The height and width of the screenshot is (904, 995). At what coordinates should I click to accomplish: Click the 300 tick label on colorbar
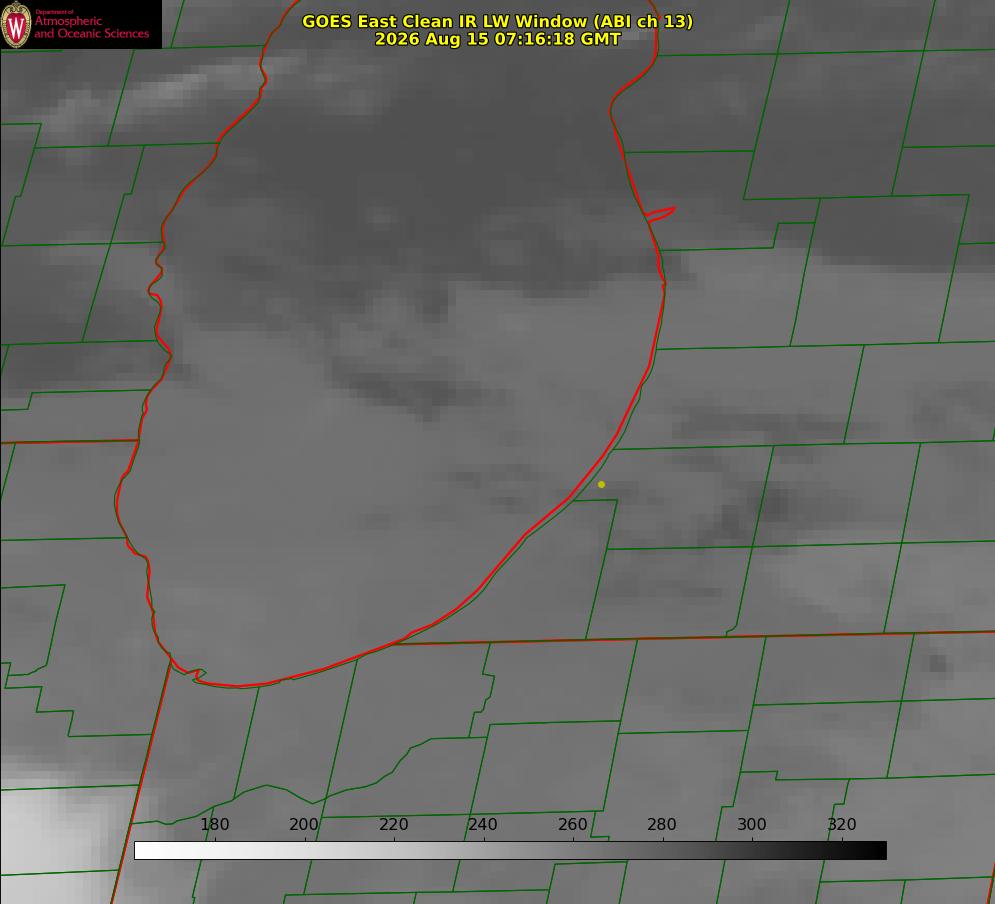coord(751,824)
